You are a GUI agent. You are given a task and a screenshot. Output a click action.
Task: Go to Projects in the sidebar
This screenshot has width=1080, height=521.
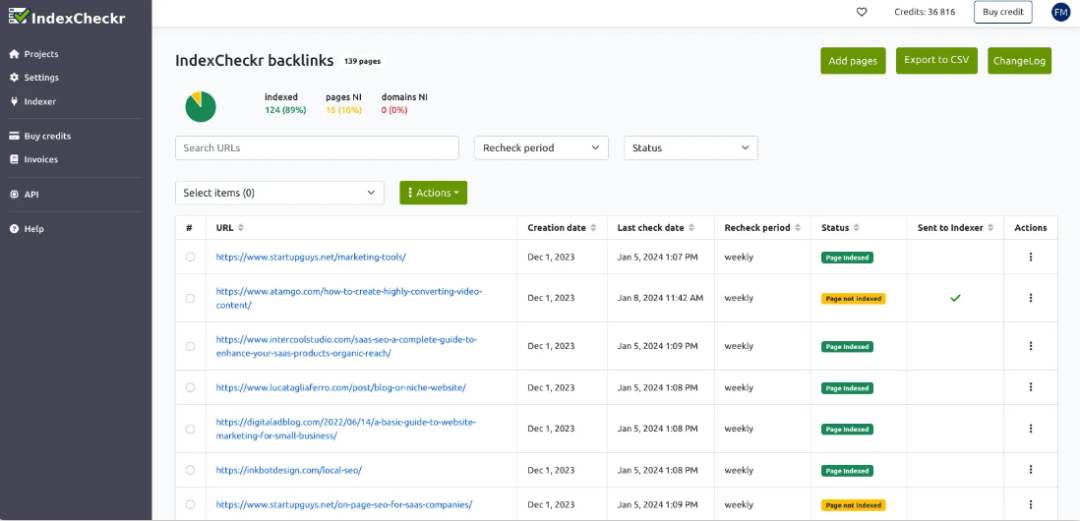tap(41, 54)
